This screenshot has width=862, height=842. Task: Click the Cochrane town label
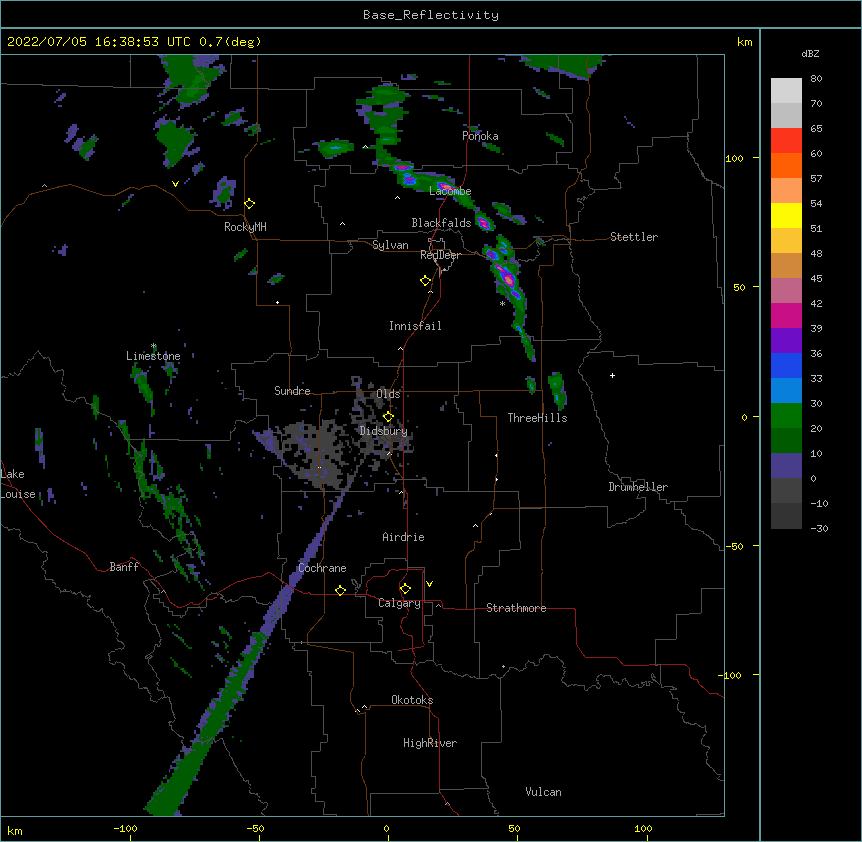tap(322, 568)
